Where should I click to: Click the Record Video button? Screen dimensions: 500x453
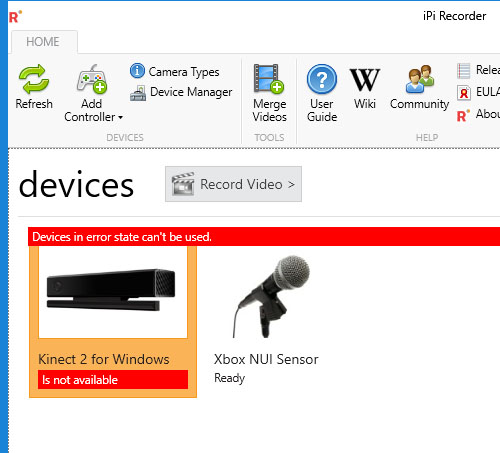233,184
